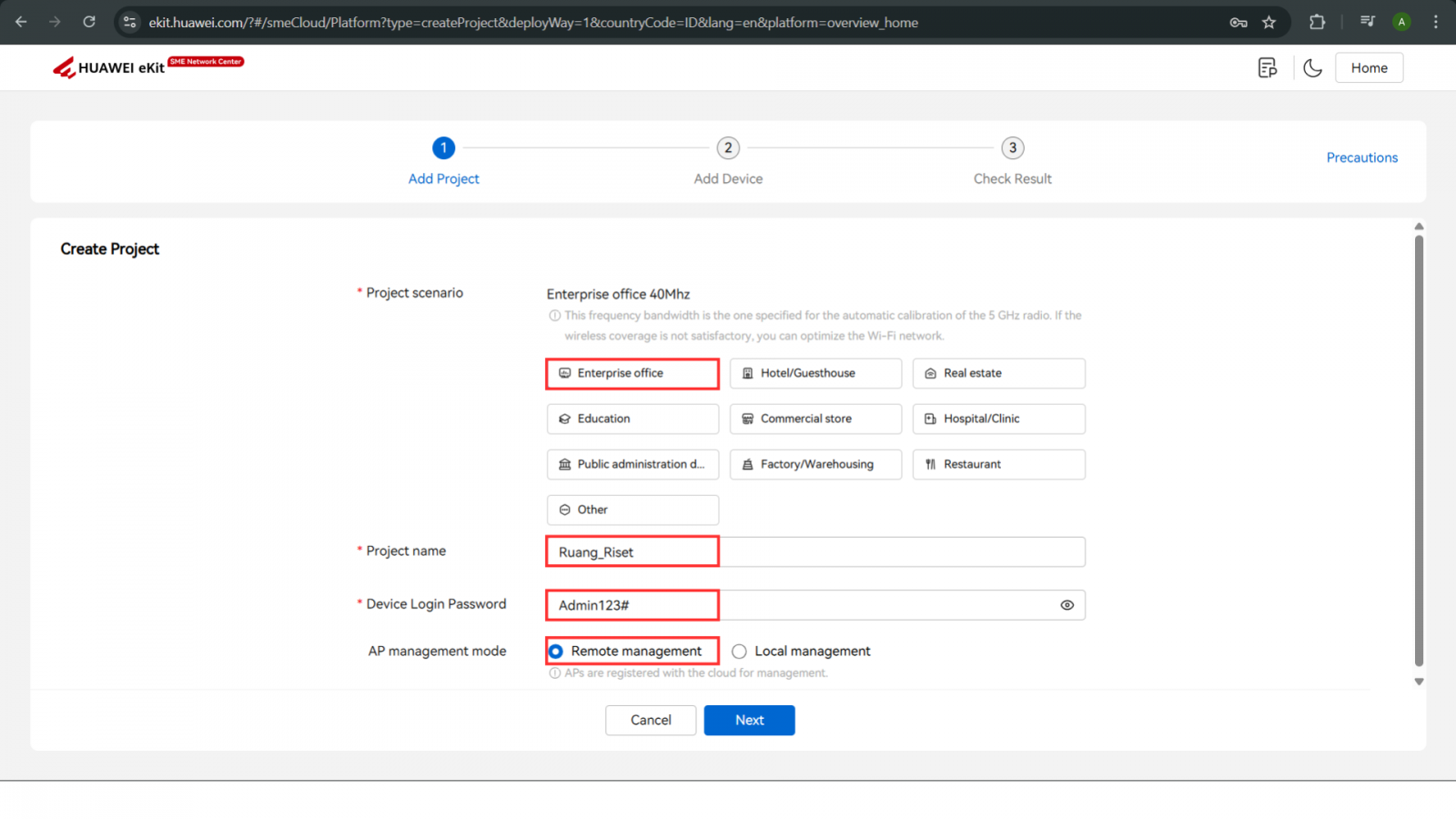
Task: Show the device login password
Action: click(x=1067, y=605)
